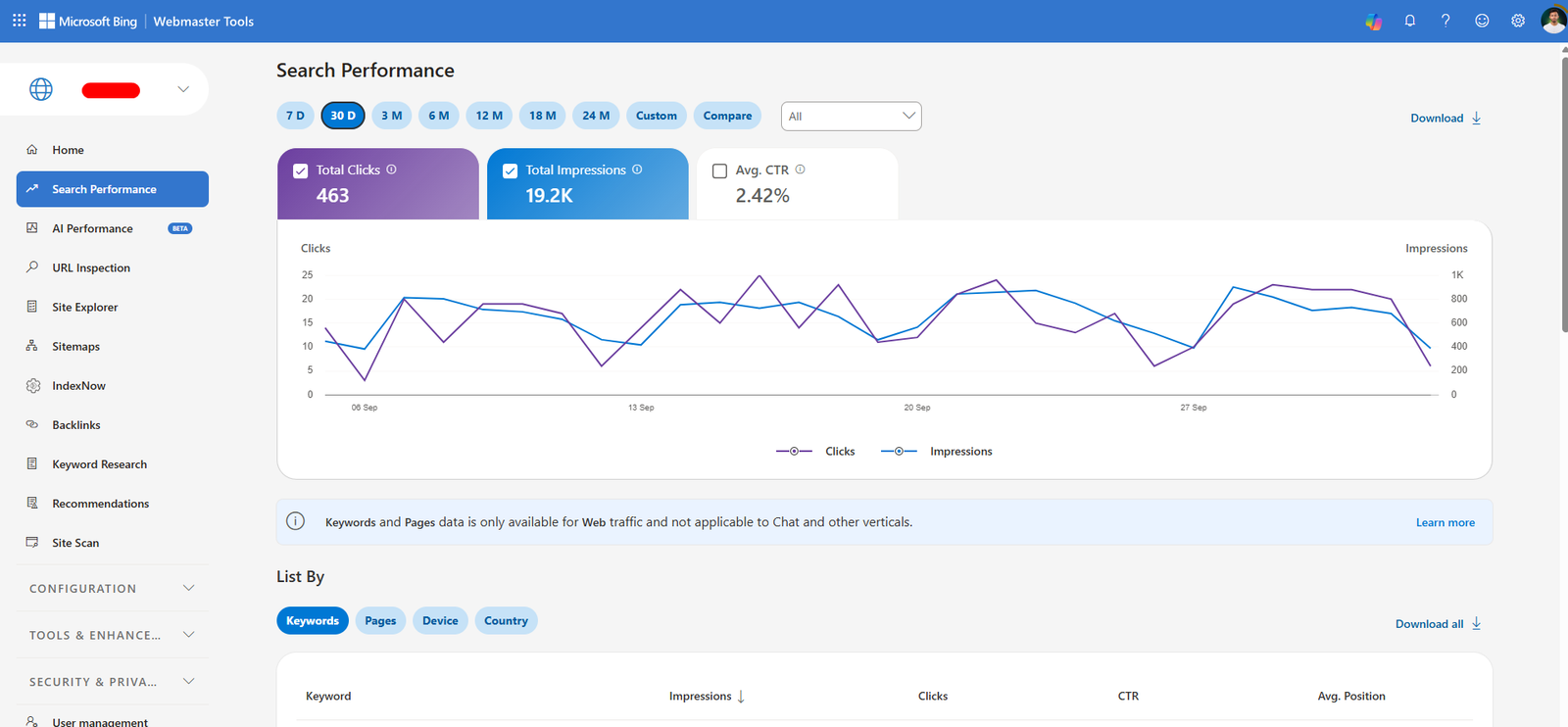The image size is (1568, 727).
Task: Click the Total Impressions info icon
Action: click(x=637, y=170)
